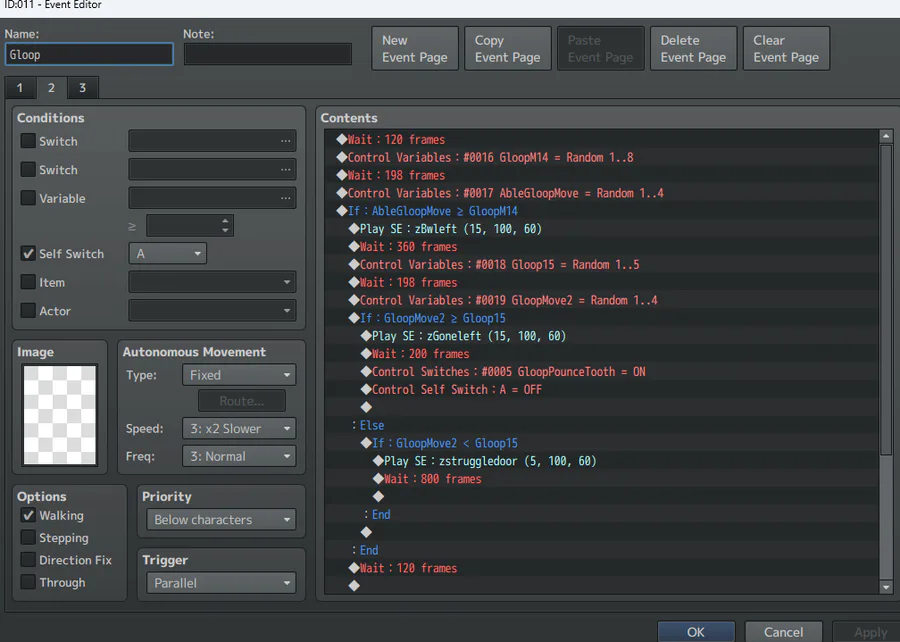The width and height of the screenshot is (900, 642).
Task: Open the Trigger dropdown showing Parallel
Action: click(221, 583)
